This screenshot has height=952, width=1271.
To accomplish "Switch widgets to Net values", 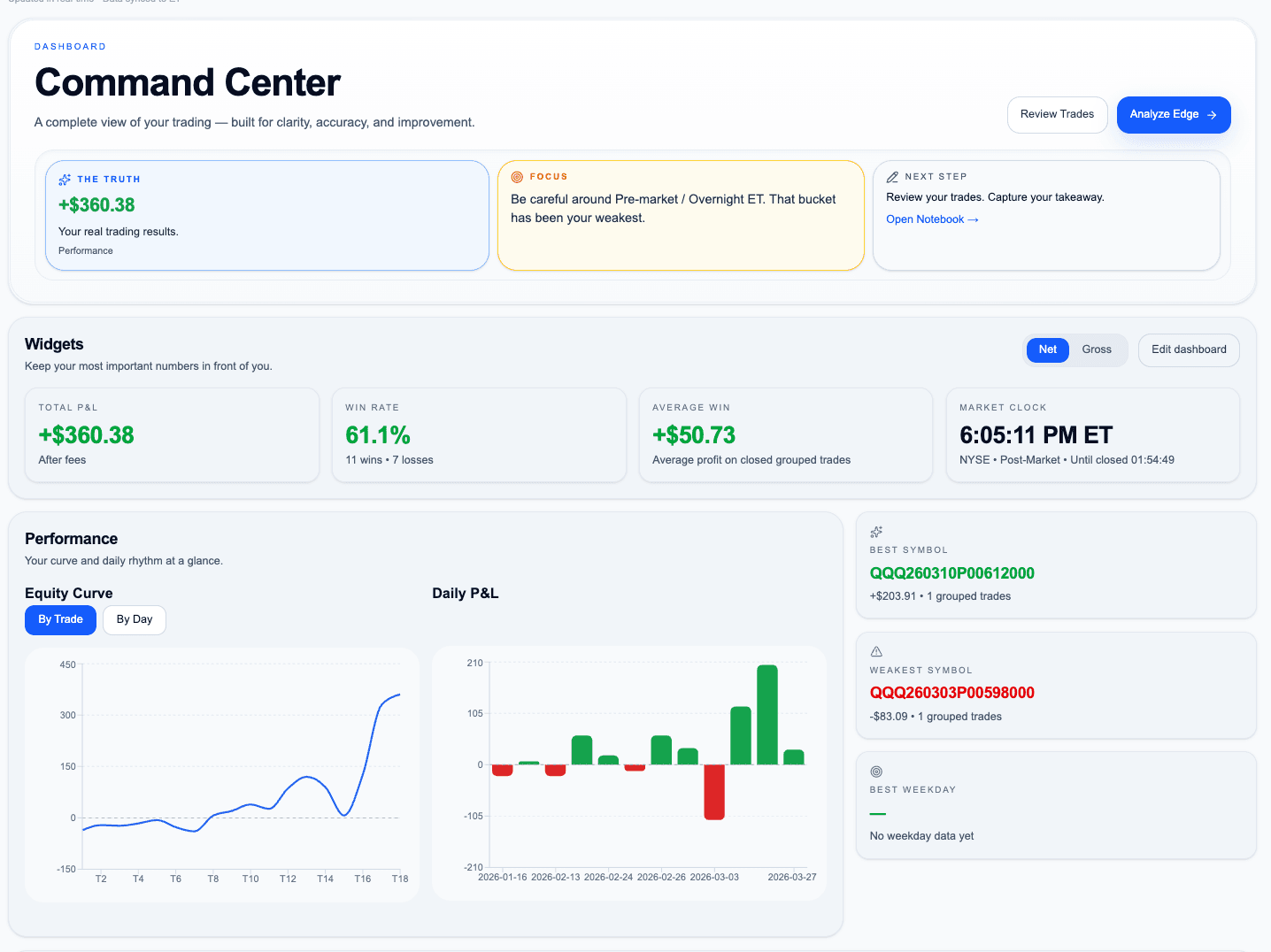I will (1048, 349).
